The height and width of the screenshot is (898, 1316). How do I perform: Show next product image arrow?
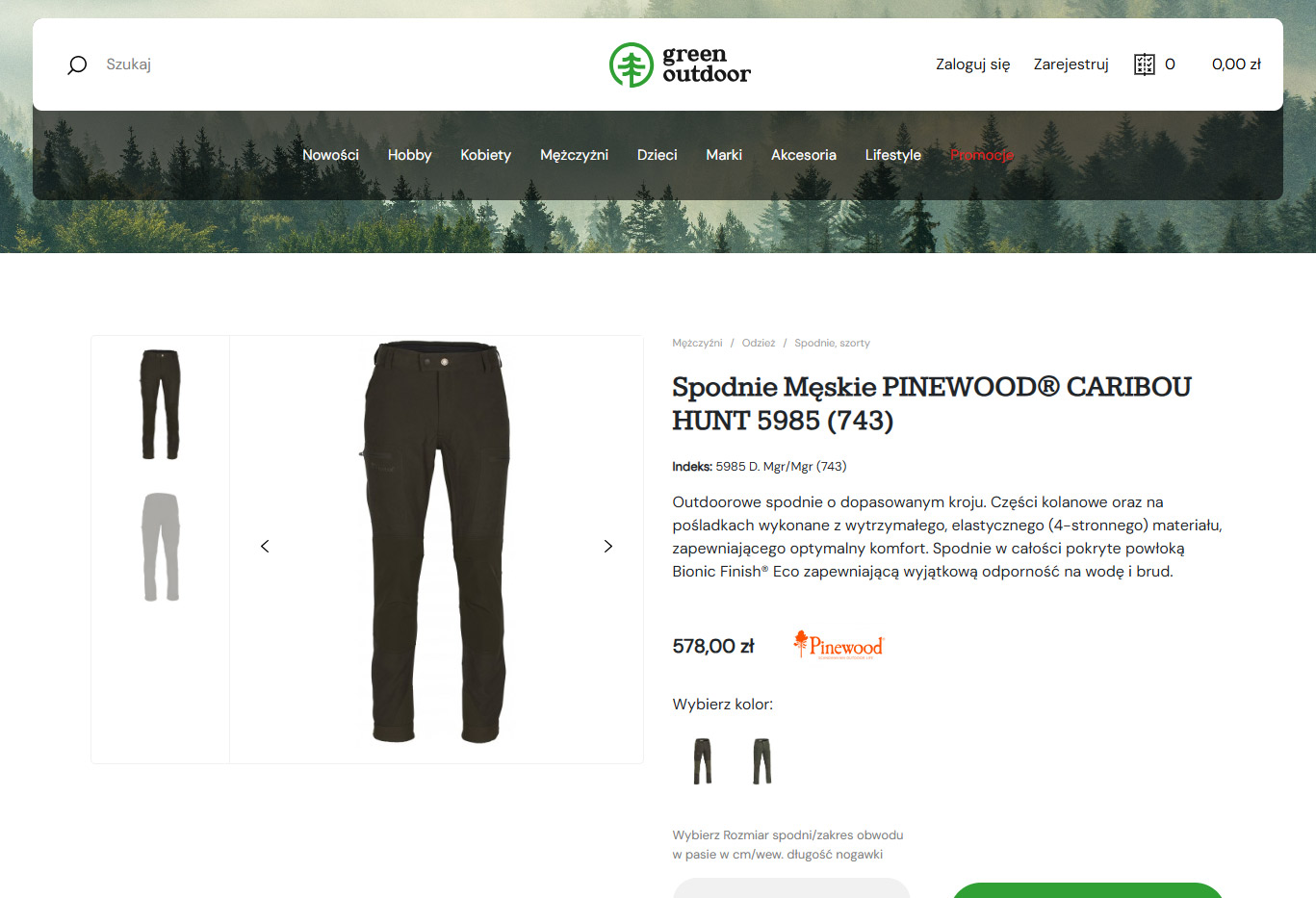click(607, 547)
